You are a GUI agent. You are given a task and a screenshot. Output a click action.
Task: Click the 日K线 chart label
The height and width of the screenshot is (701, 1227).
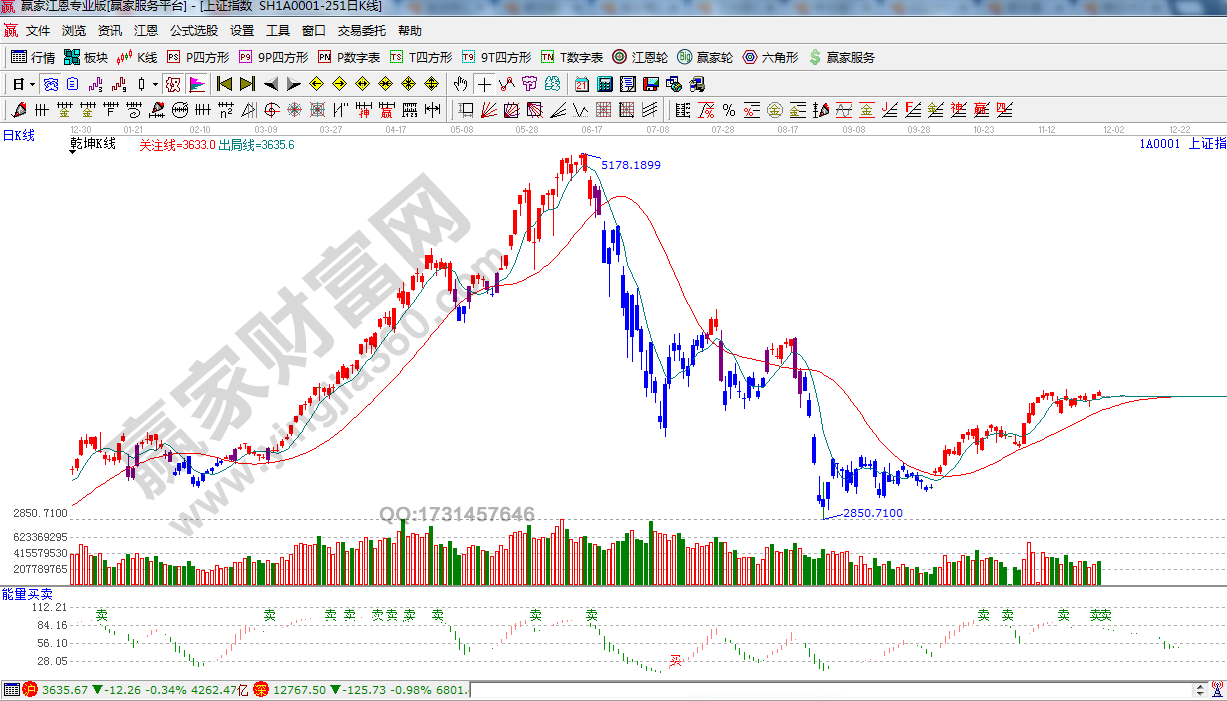coord(18,135)
